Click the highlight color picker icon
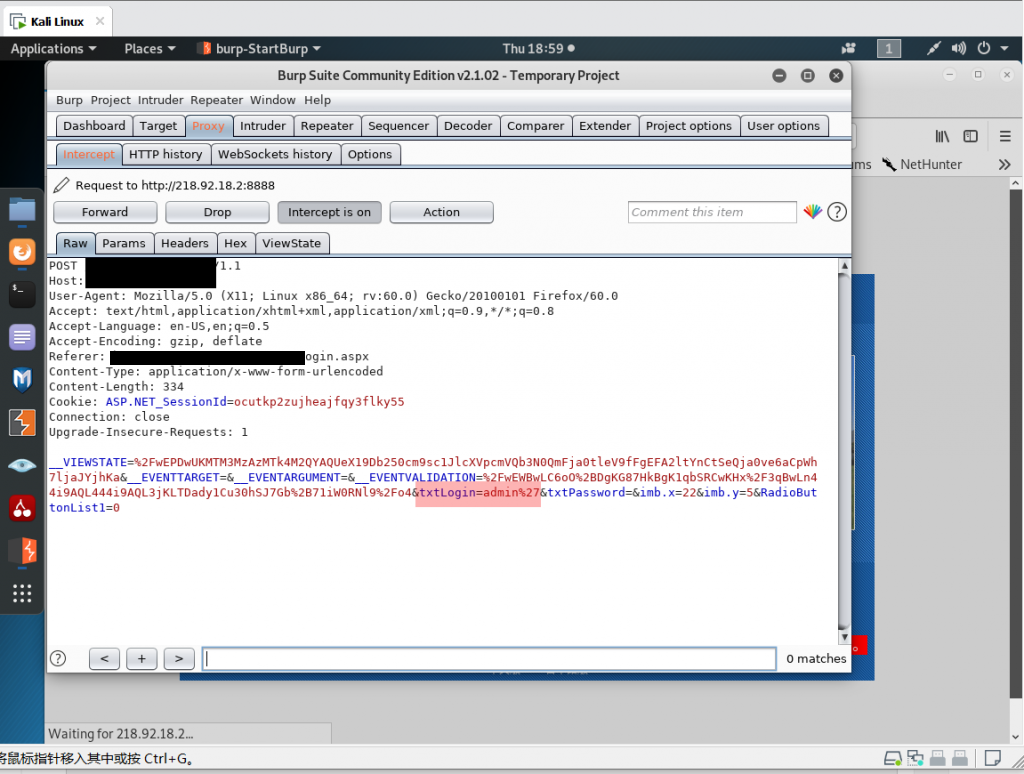Screen dimensions: 1024x774 [813, 212]
